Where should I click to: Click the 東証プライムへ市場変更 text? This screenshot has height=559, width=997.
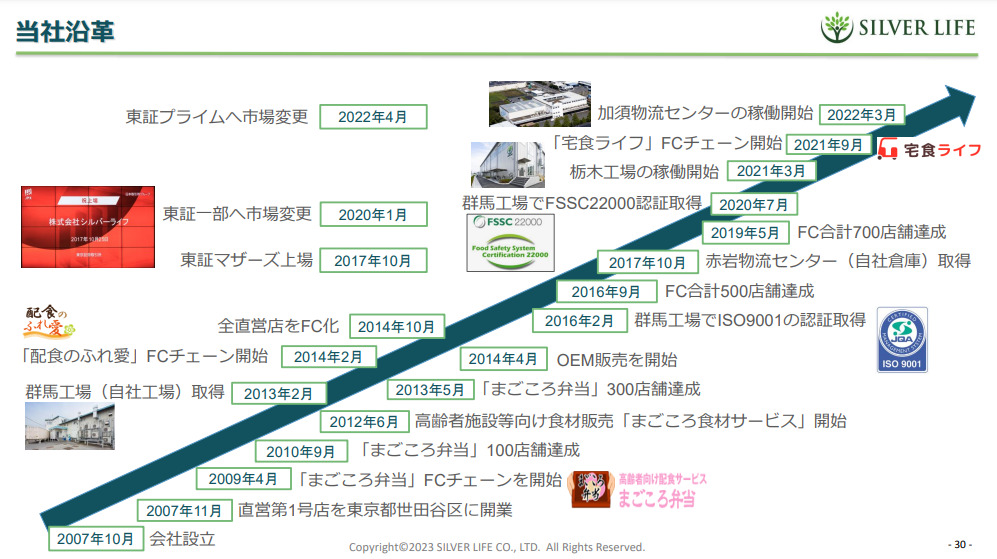coord(217,115)
